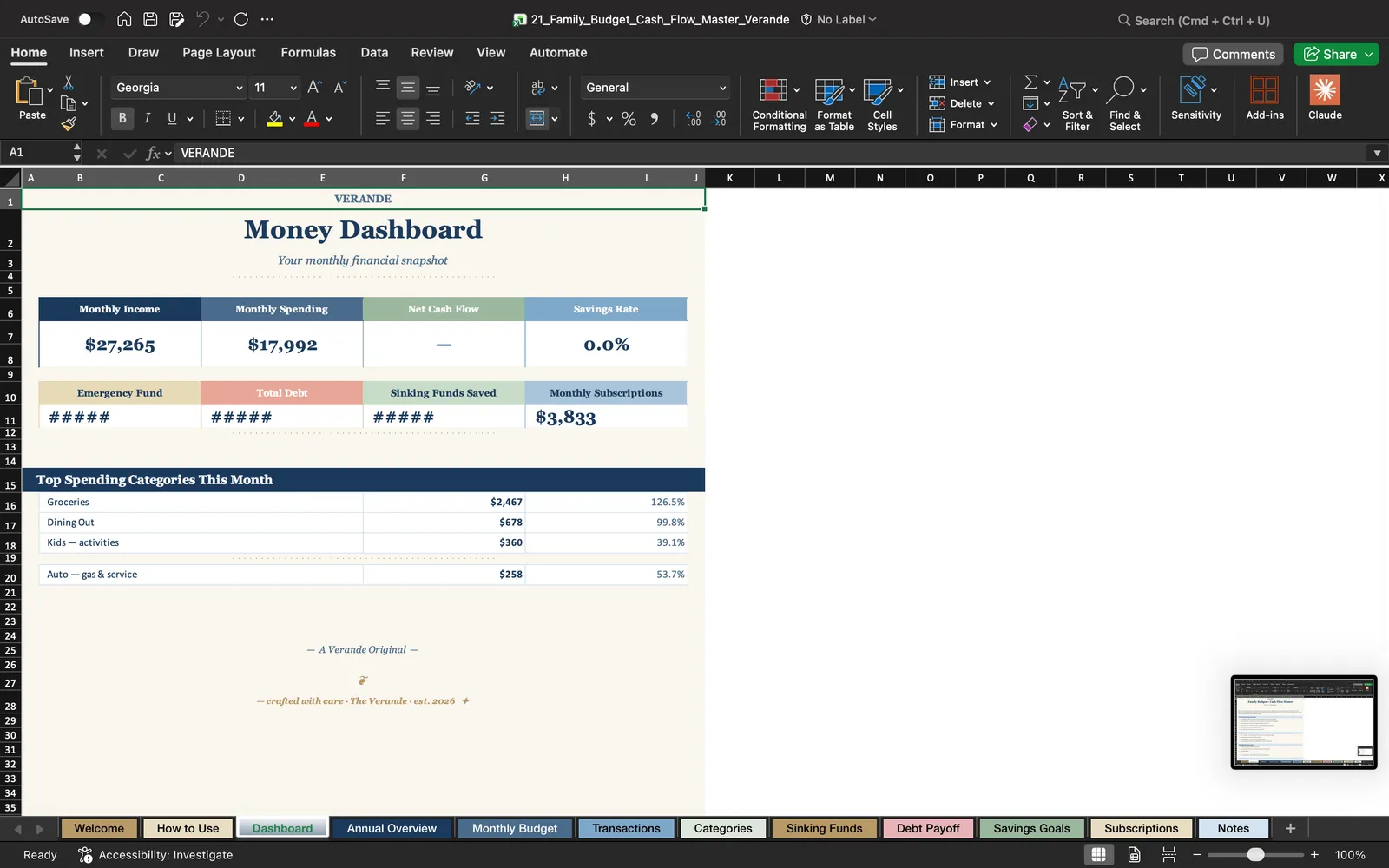Align text right
Image resolution: width=1389 pixels, height=868 pixels.
pyautogui.click(x=433, y=118)
